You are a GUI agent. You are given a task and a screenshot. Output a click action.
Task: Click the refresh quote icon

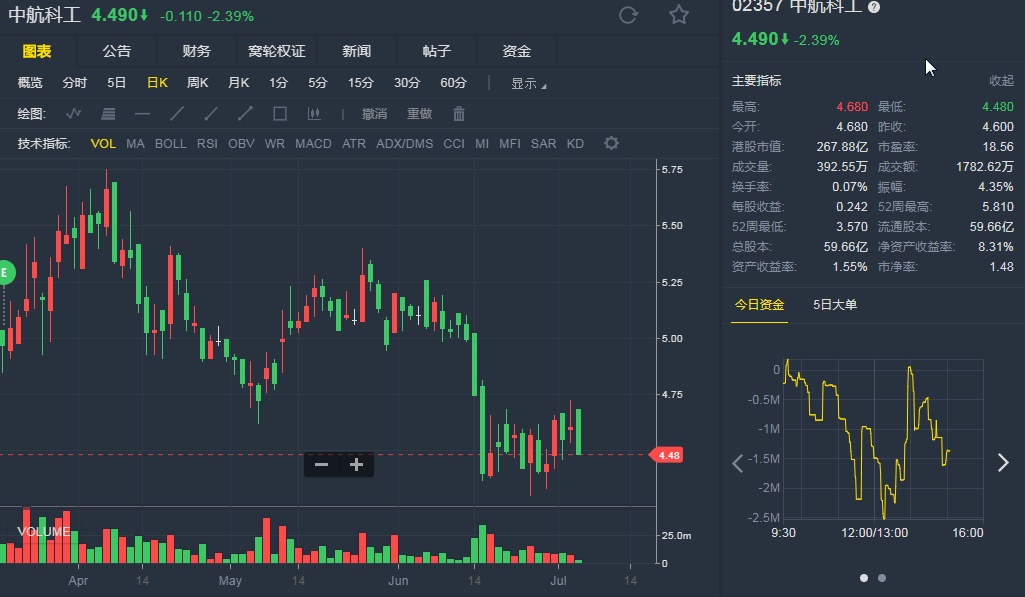(628, 15)
